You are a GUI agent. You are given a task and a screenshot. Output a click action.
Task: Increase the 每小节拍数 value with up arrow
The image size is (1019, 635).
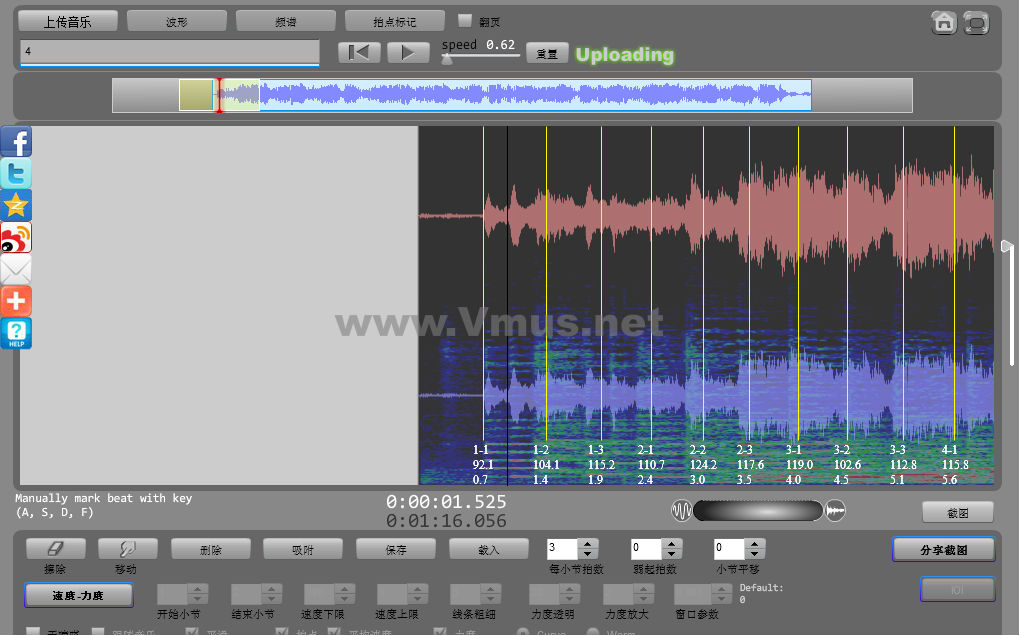[588, 544]
